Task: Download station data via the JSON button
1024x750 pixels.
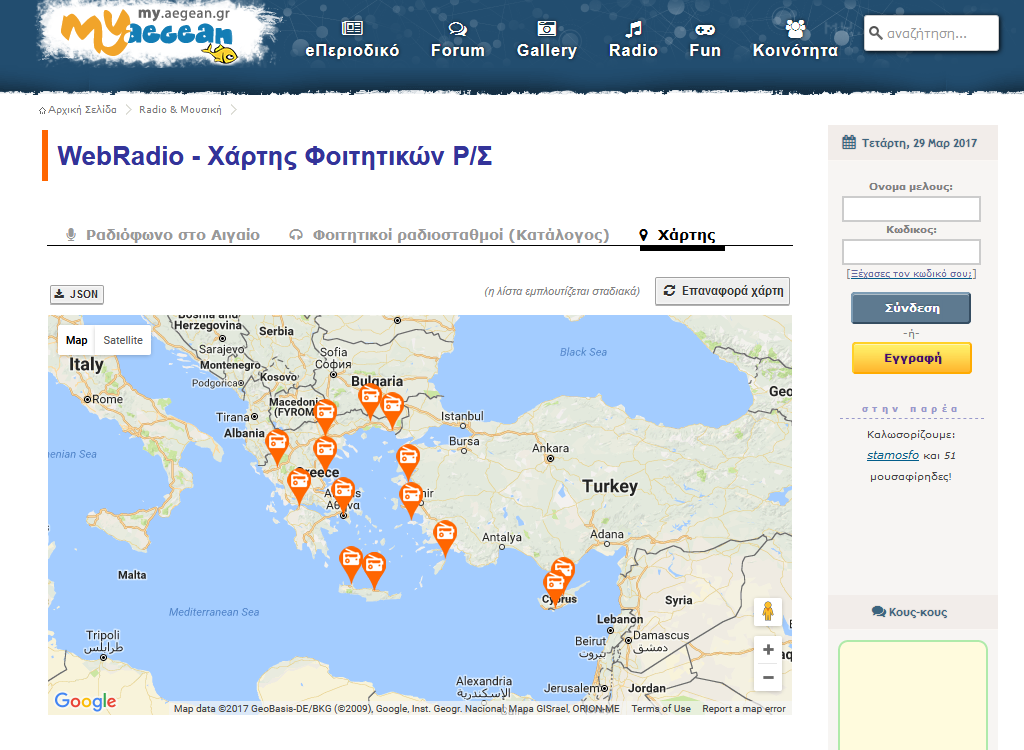Action: tap(76, 294)
